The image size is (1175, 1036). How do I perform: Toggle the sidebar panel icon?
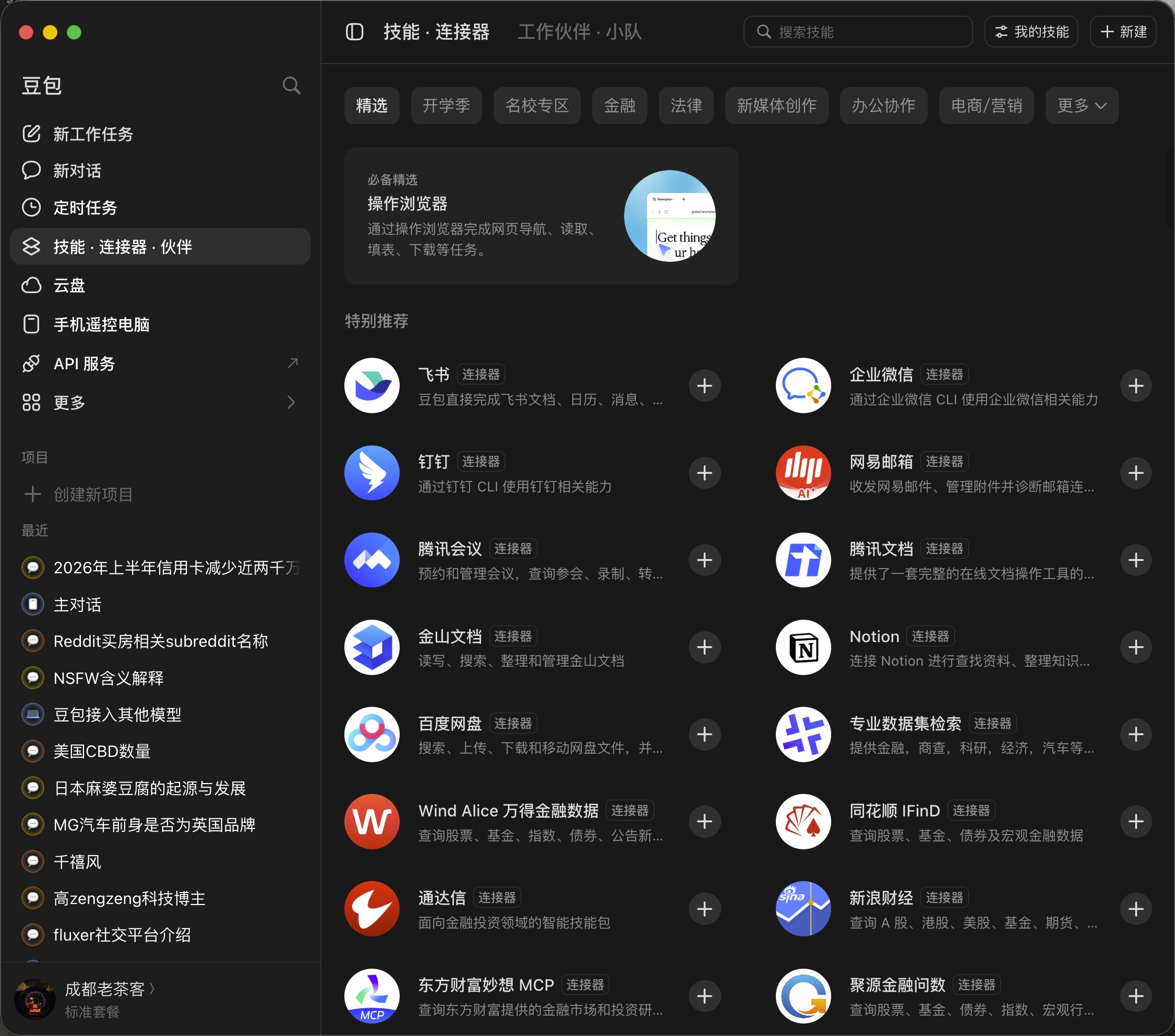click(x=354, y=32)
